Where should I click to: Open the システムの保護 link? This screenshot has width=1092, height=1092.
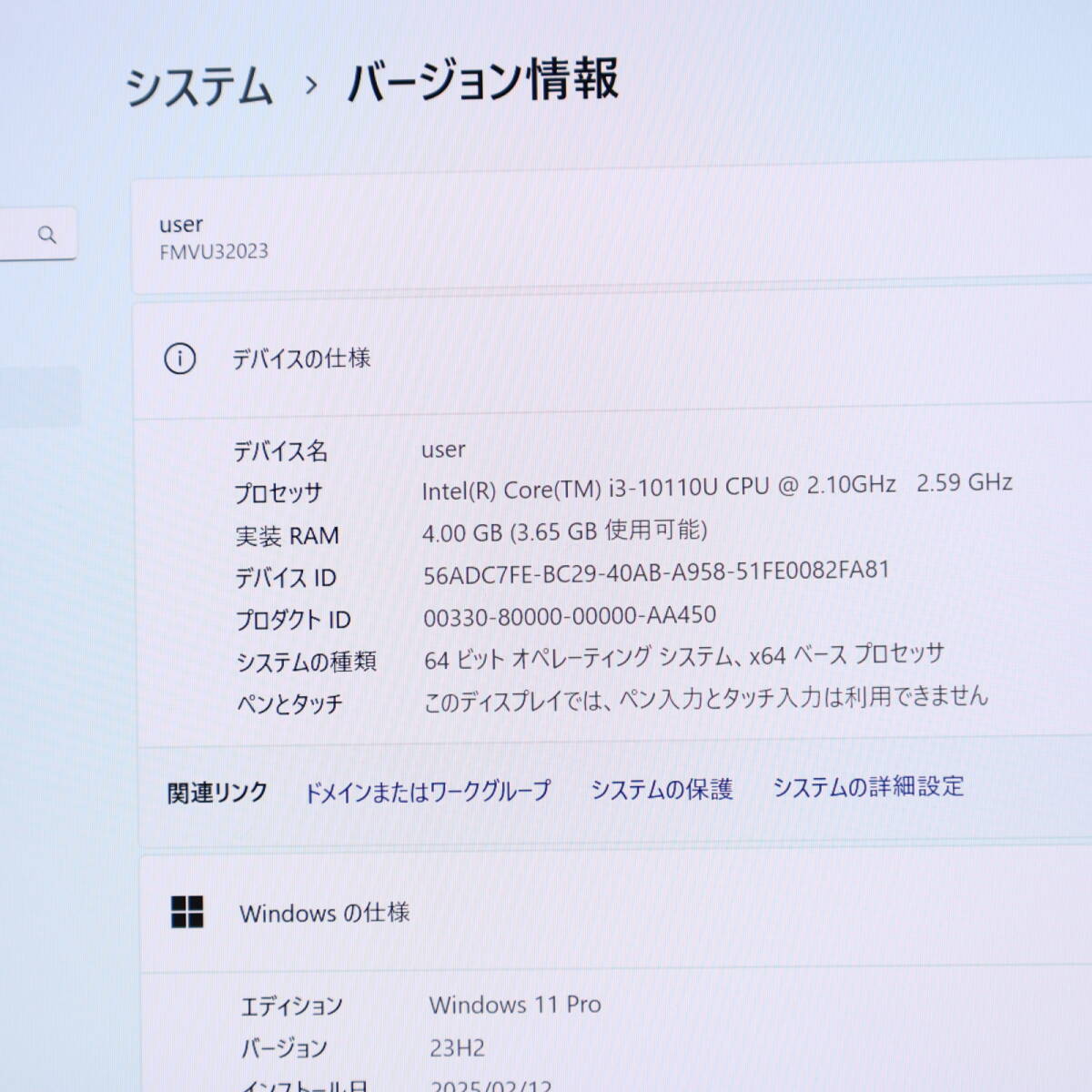click(x=662, y=789)
